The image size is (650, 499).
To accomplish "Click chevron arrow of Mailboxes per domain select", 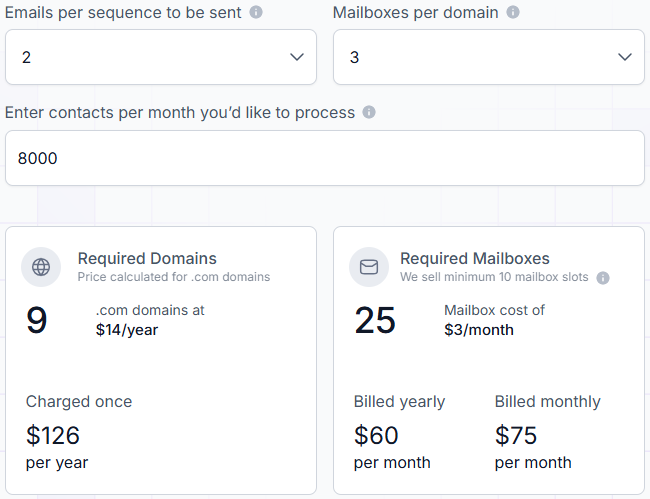I will tap(625, 57).
